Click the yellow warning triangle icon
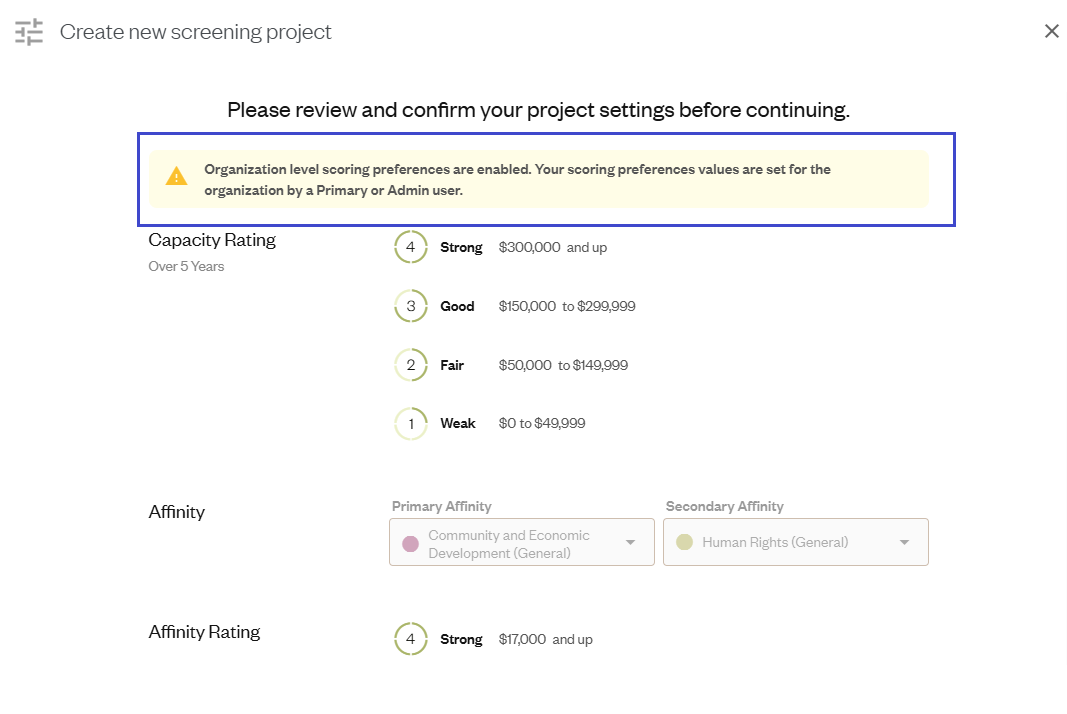The height and width of the screenshot is (714, 1067). 176,176
